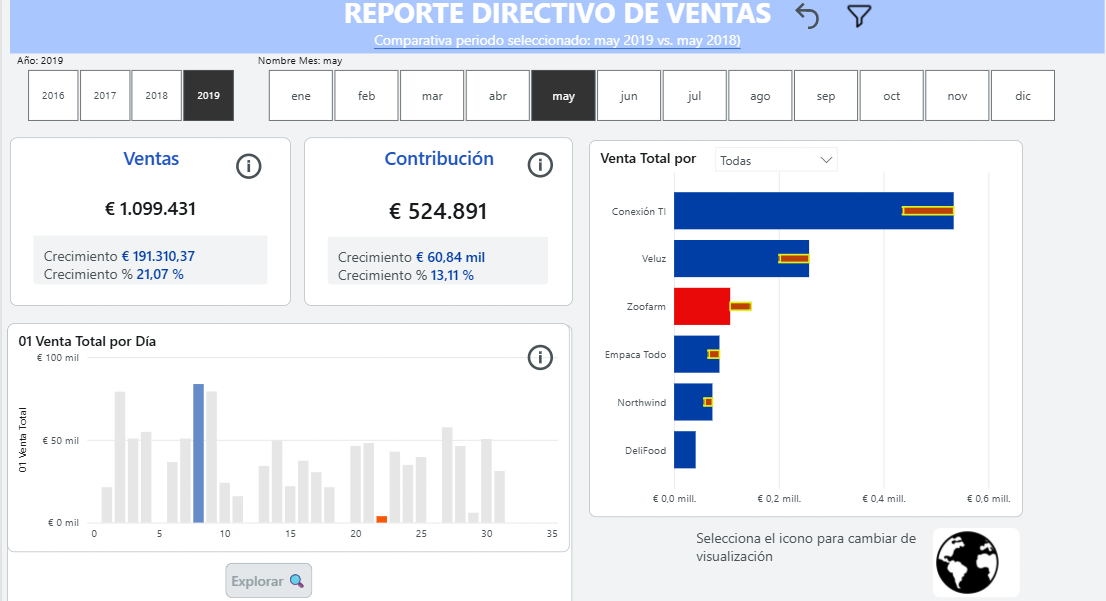
Task: Click the € 524.891 contribution value
Action: point(438,211)
